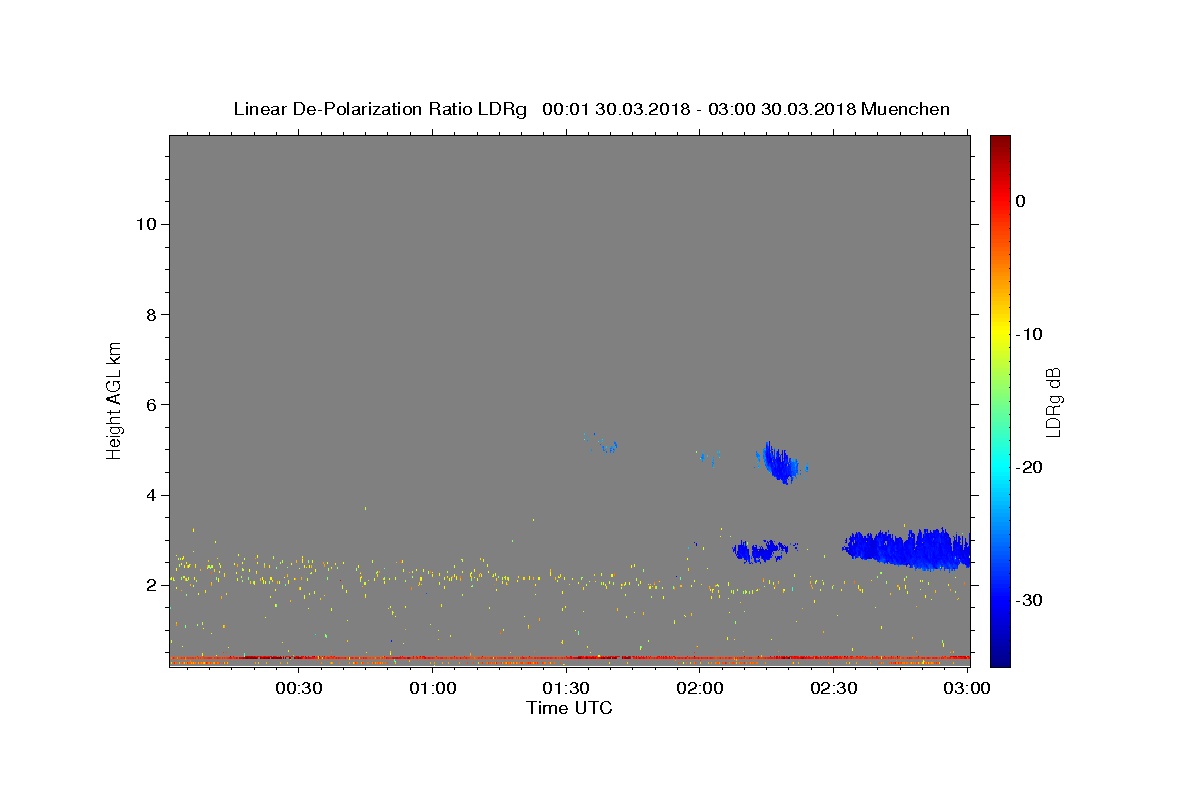Click the blue cloud echo near 5 km

point(780,463)
